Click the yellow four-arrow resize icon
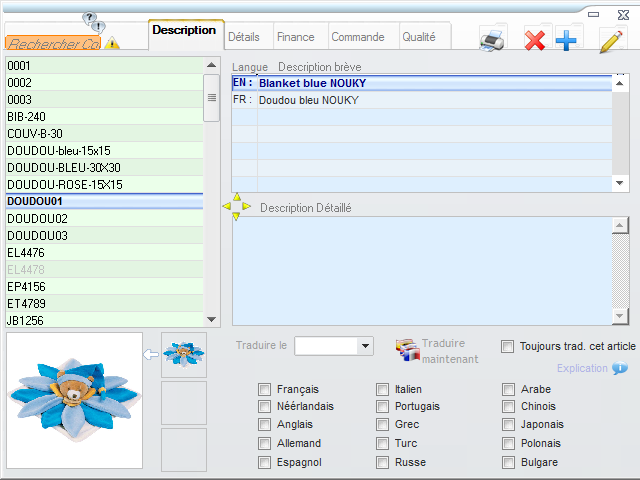 click(x=237, y=206)
